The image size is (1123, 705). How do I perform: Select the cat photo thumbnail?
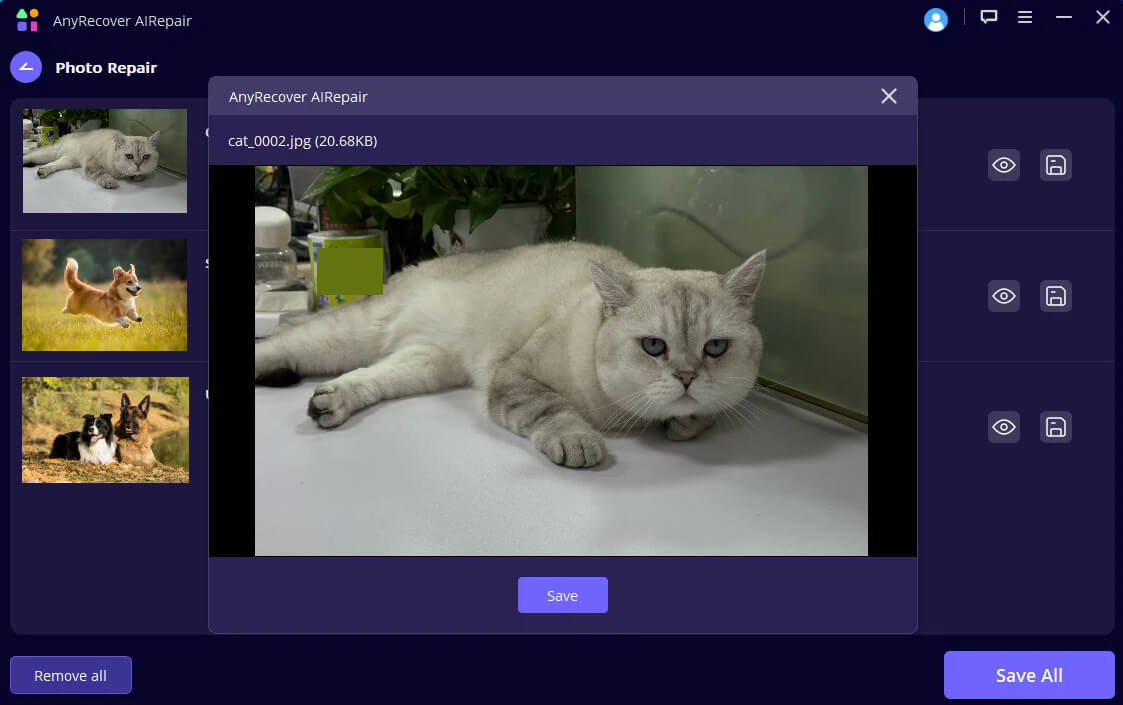click(x=105, y=161)
